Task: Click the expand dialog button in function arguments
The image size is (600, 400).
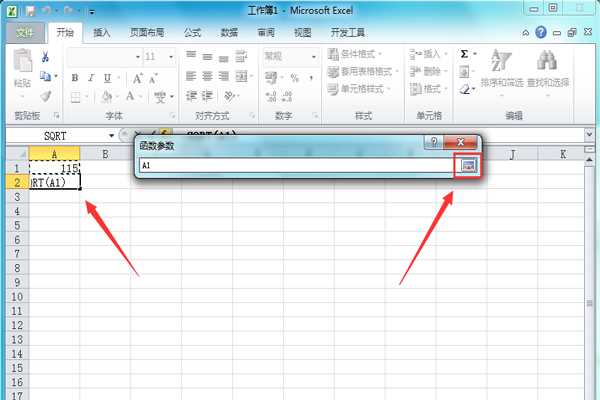Action: click(x=468, y=165)
